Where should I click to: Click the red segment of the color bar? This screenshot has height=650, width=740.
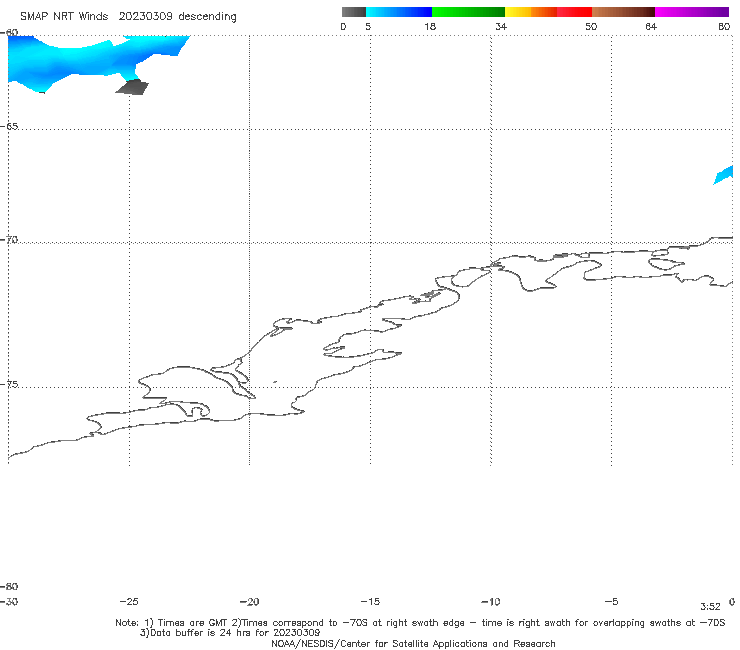[x=574, y=12]
